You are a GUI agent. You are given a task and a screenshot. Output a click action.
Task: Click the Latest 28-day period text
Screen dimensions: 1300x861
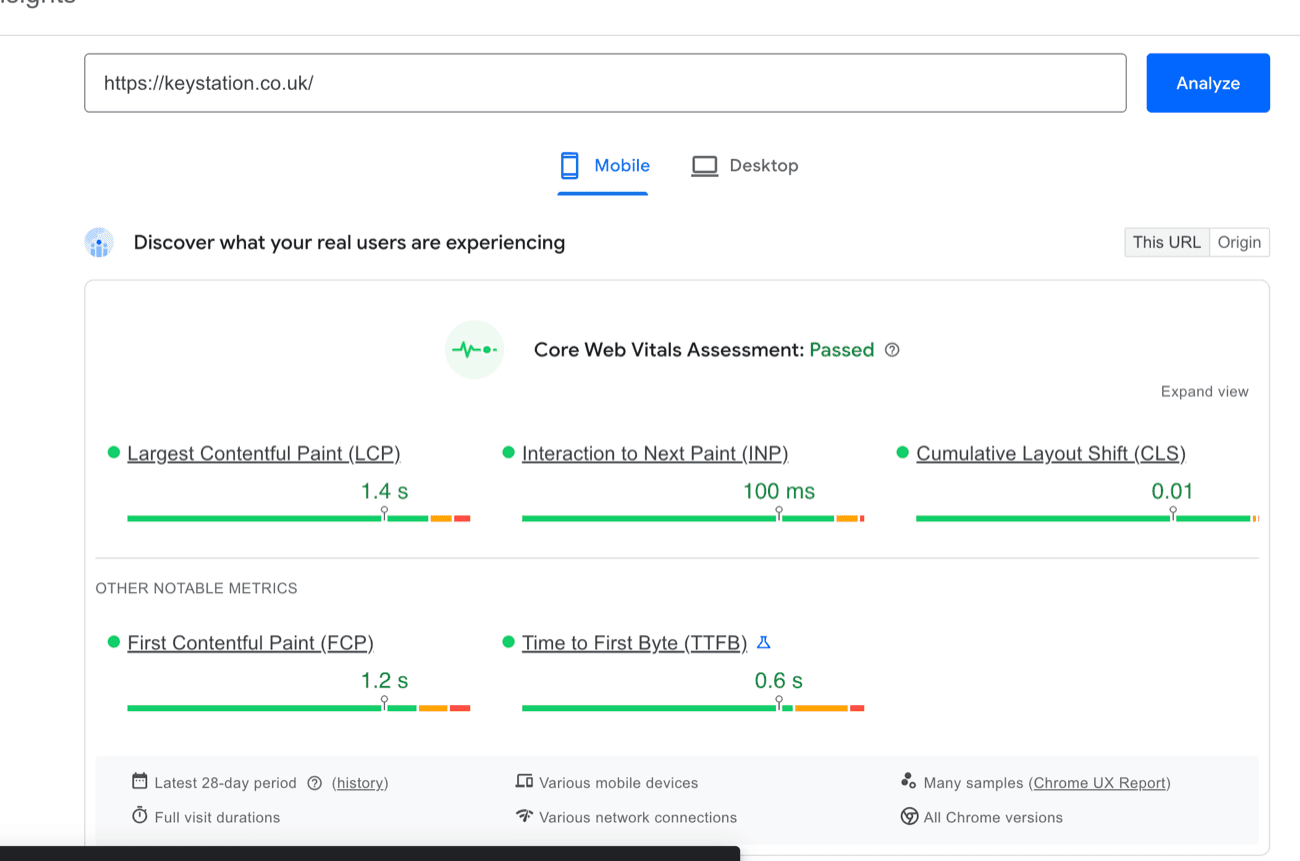click(225, 783)
